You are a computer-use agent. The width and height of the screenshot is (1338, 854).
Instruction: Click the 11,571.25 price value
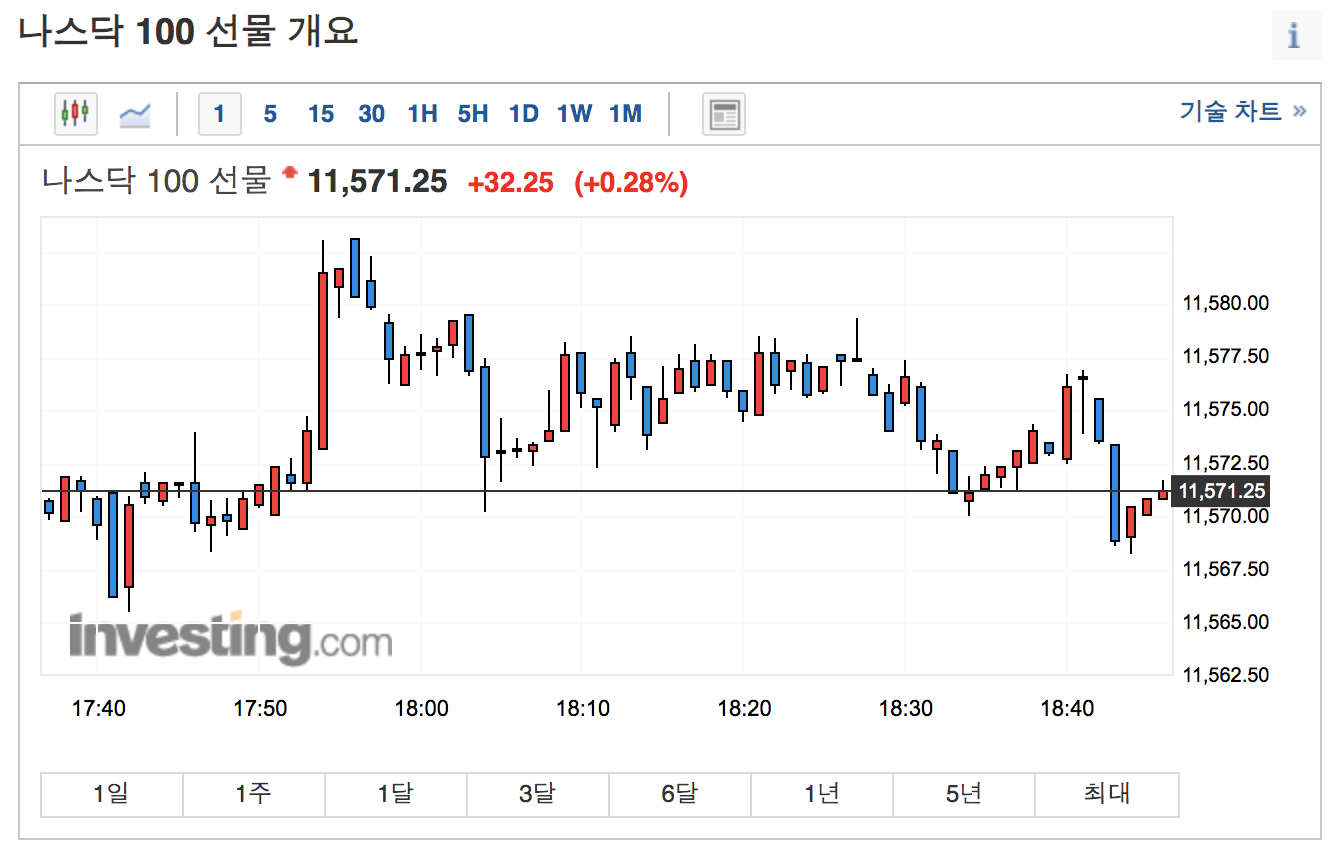click(377, 182)
